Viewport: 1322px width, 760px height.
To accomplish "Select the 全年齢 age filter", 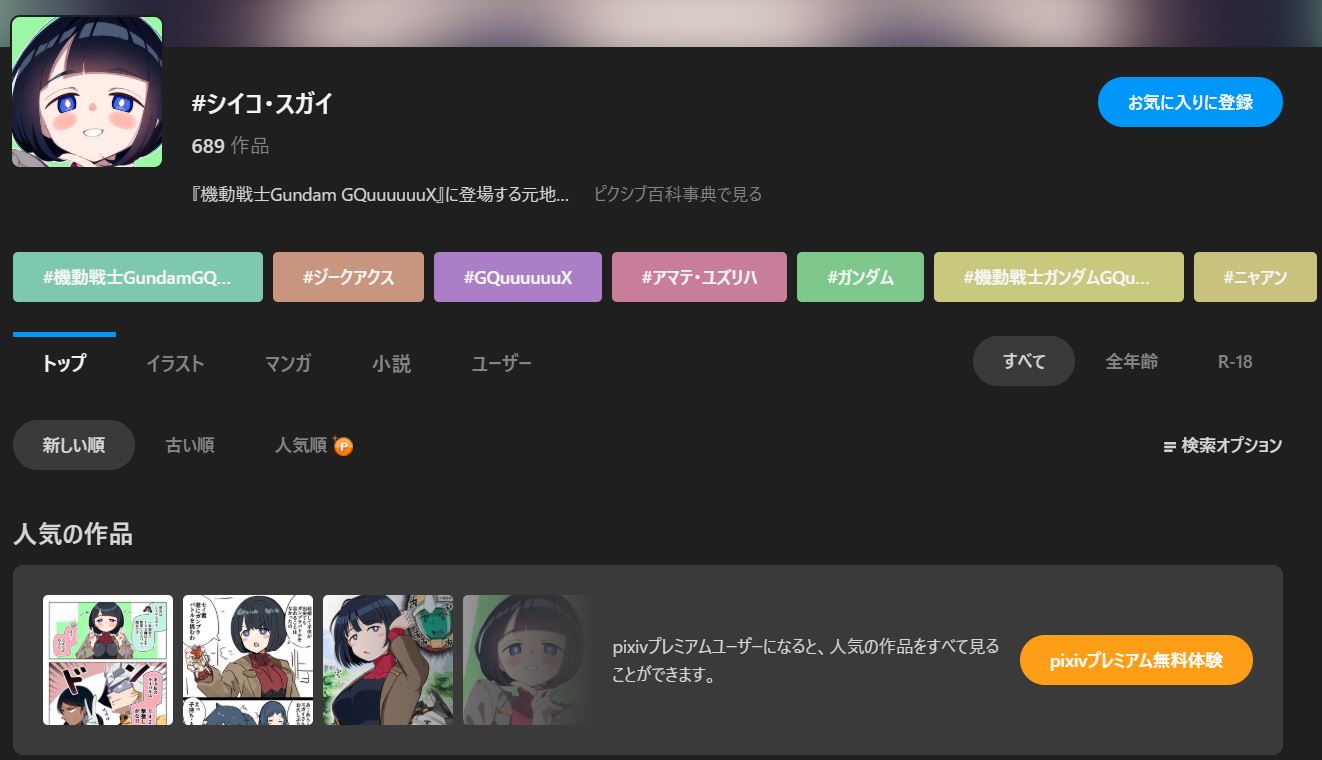I will coord(1132,361).
